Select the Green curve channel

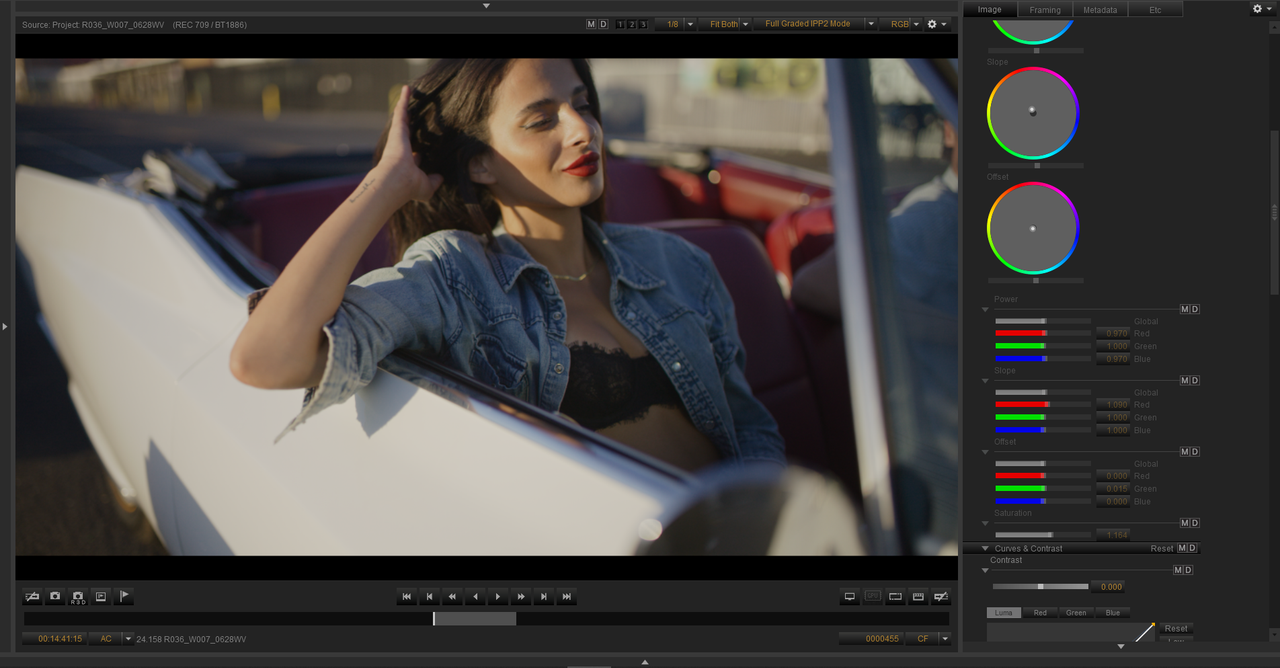[1076, 612]
